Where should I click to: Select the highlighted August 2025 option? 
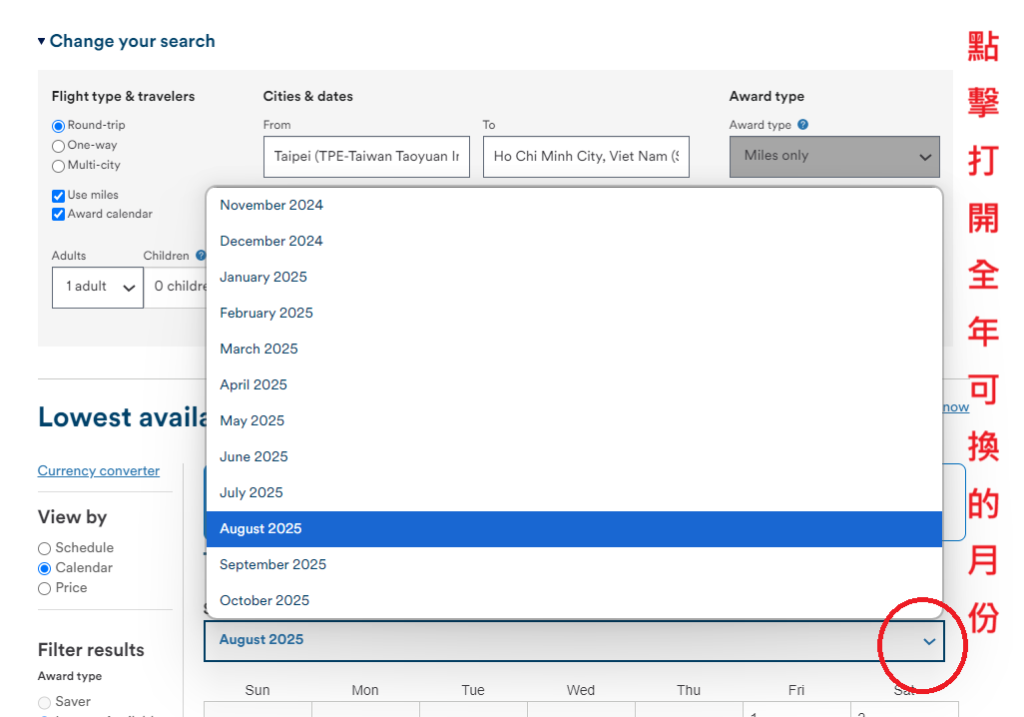click(x=261, y=529)
